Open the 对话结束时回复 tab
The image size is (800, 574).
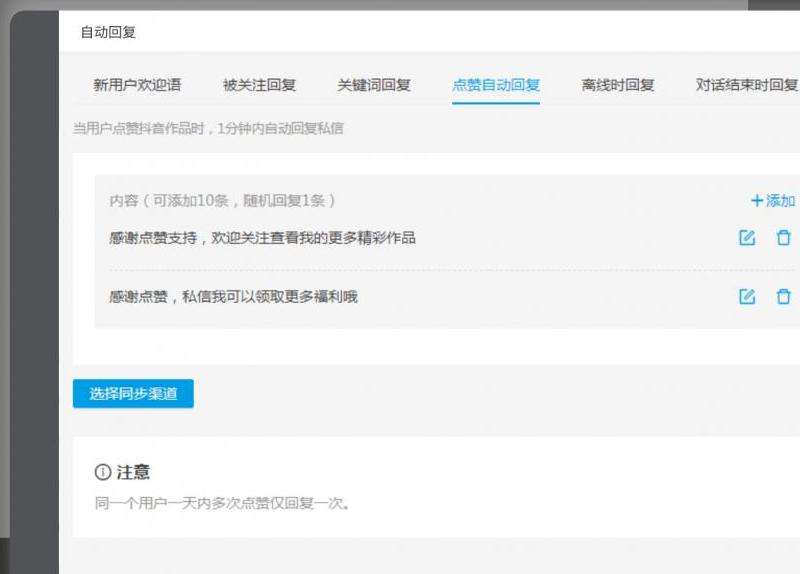(x=746, y=85)
